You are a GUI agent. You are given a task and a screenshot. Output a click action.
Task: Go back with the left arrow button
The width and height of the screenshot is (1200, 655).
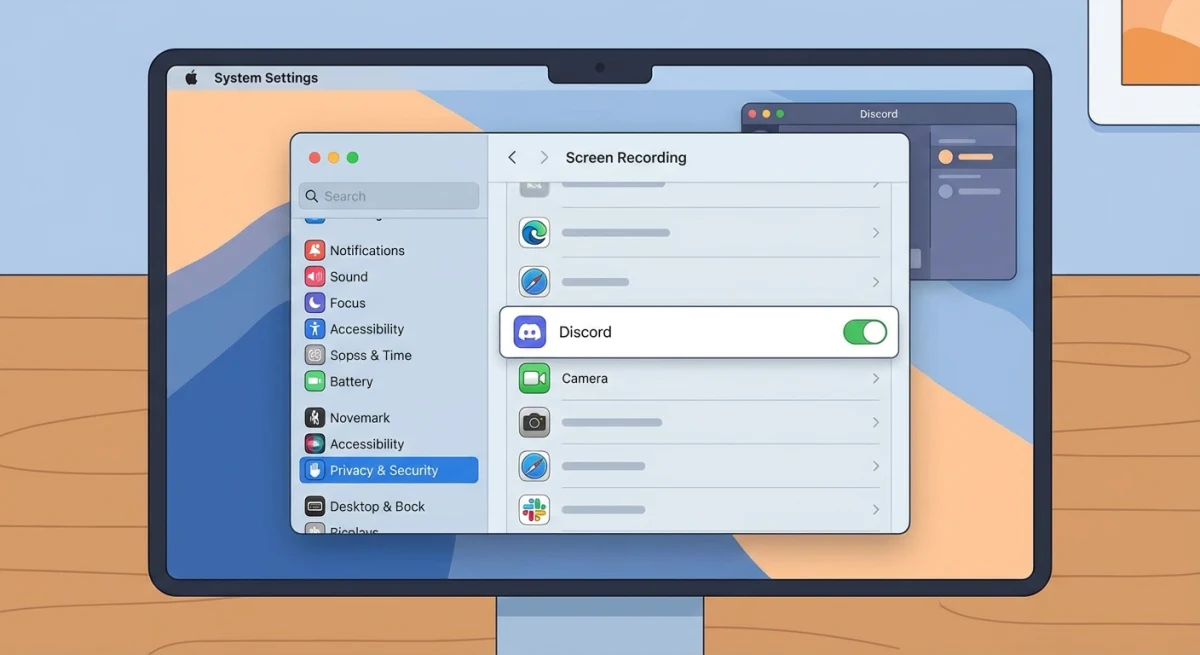click(x=512, y=157)
